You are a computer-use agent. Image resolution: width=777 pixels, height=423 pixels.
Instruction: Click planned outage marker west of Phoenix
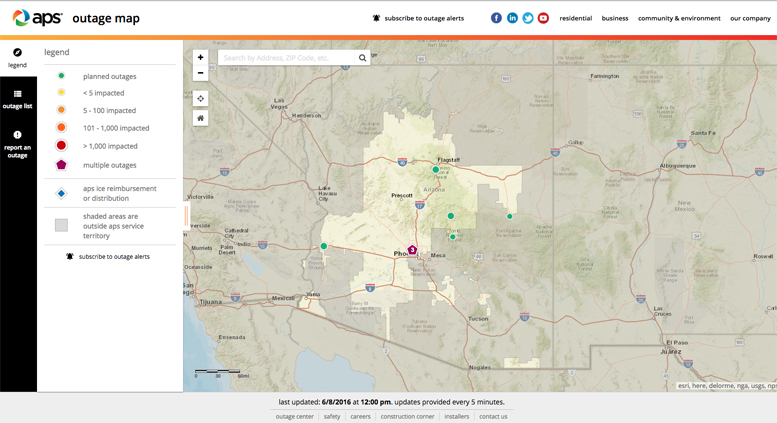(324, 246)
